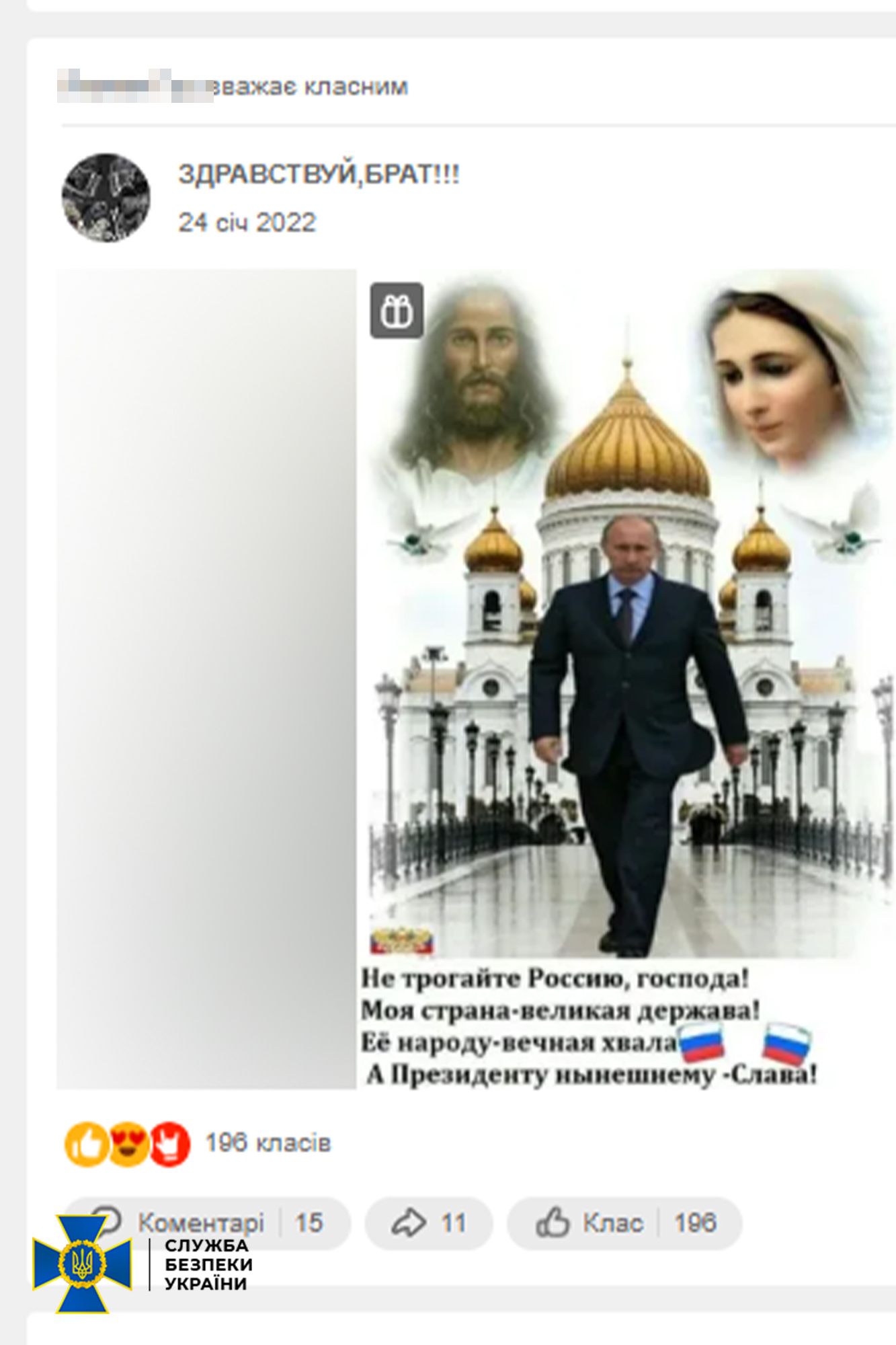
Task: Open the round group avatar
Action: 106,198
